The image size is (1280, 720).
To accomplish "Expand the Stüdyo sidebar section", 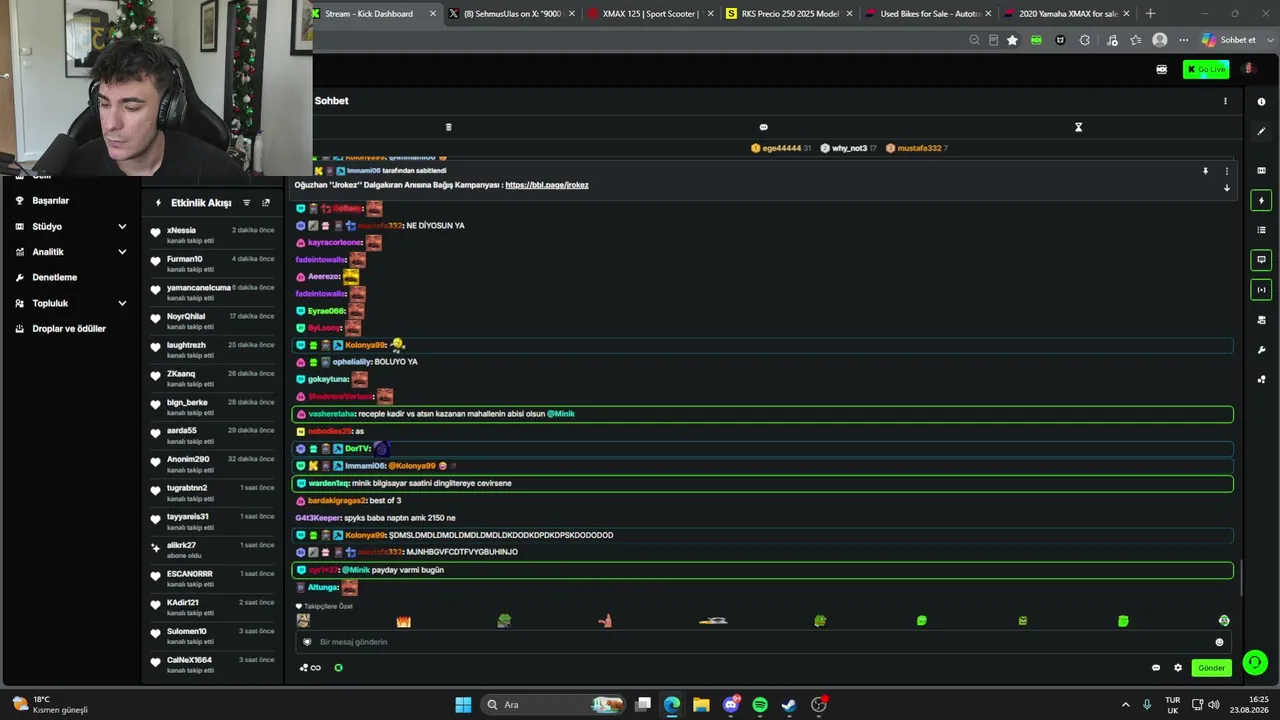I will pos(122,227).
